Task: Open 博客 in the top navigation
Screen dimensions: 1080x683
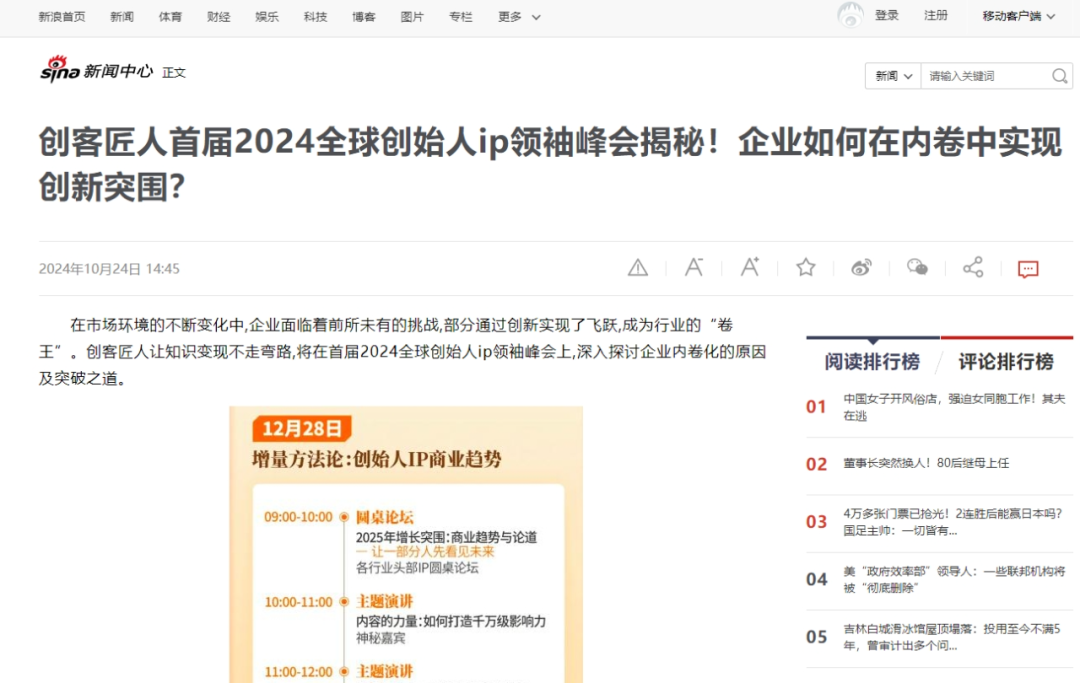Action: tap(364, 17)
